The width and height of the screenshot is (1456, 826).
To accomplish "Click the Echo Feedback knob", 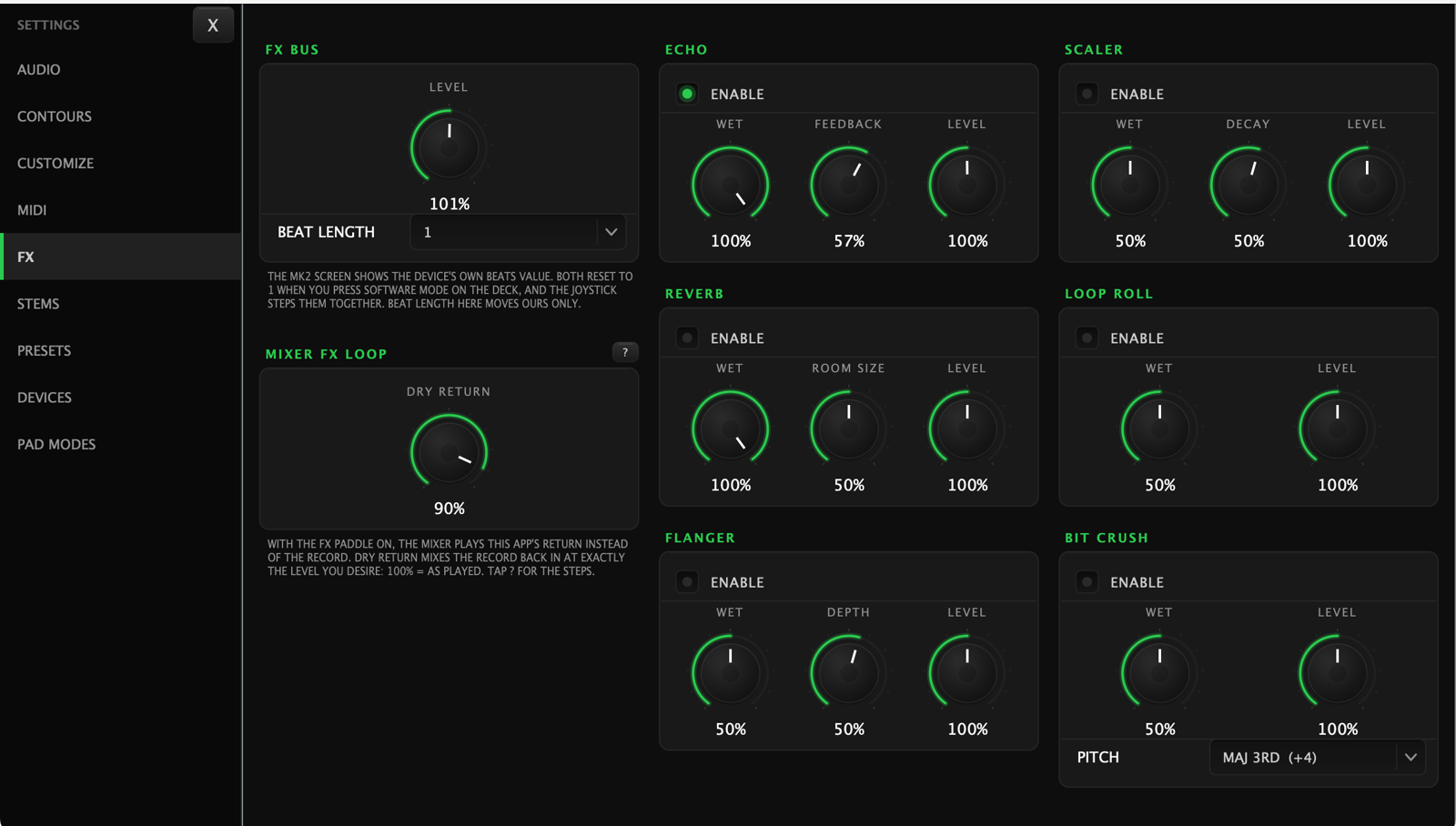I will pos(848,184).
